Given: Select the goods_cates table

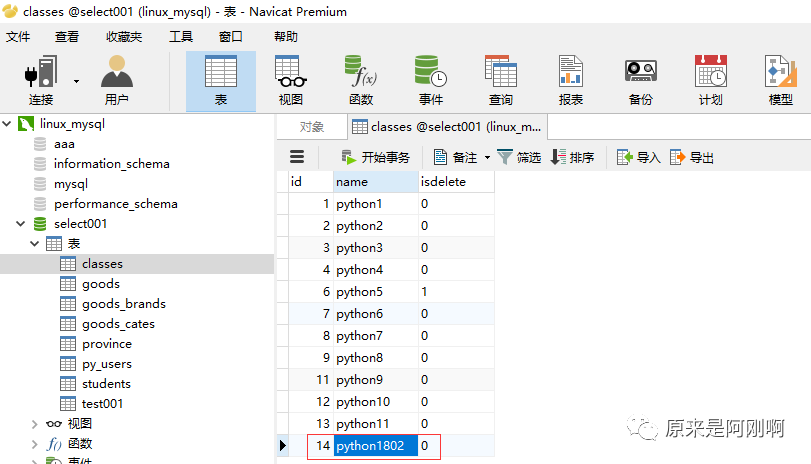Looking at the screenshot, I should coord(118,324).
